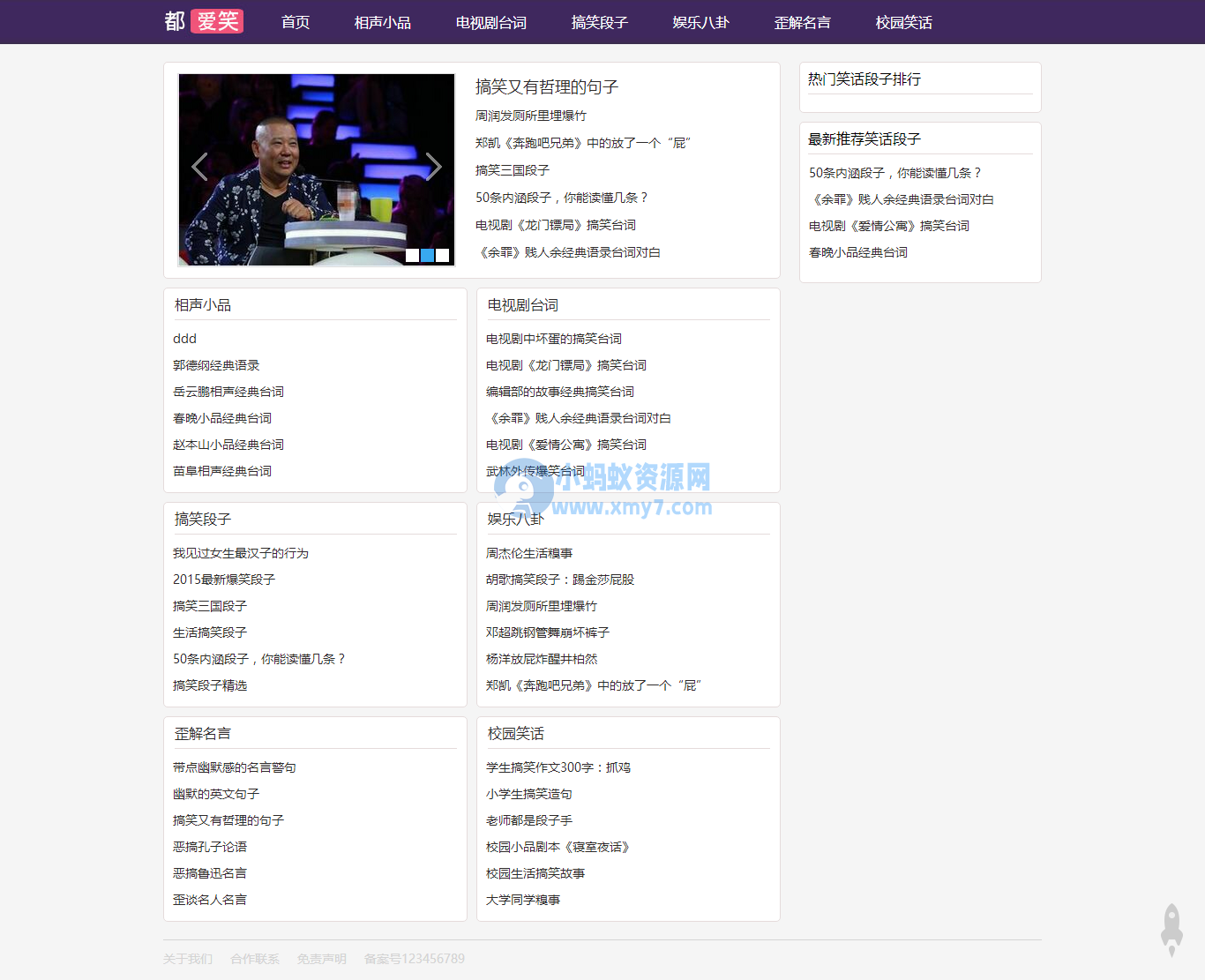
Task: Open the 娱乐八卦 nav item
Action: click(701, 22)
